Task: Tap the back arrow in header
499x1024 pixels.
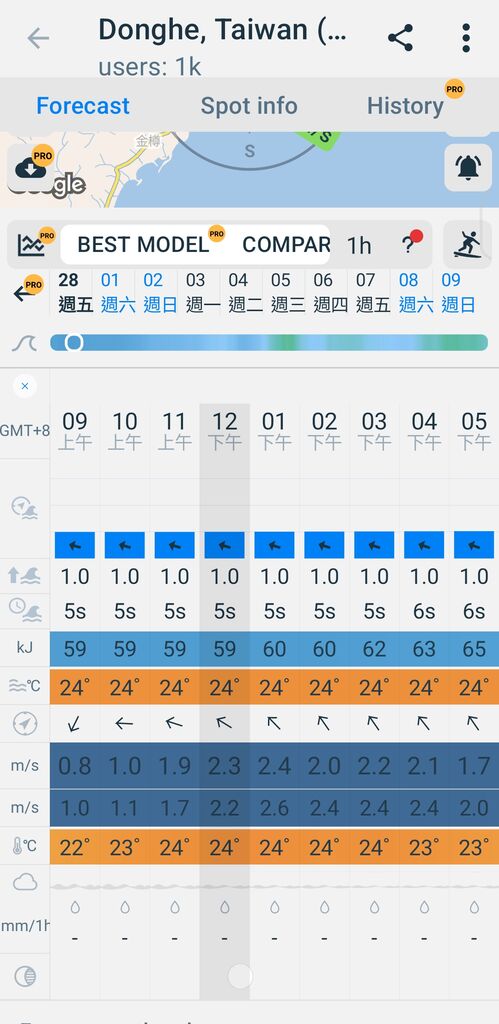Action: (38, 39)
